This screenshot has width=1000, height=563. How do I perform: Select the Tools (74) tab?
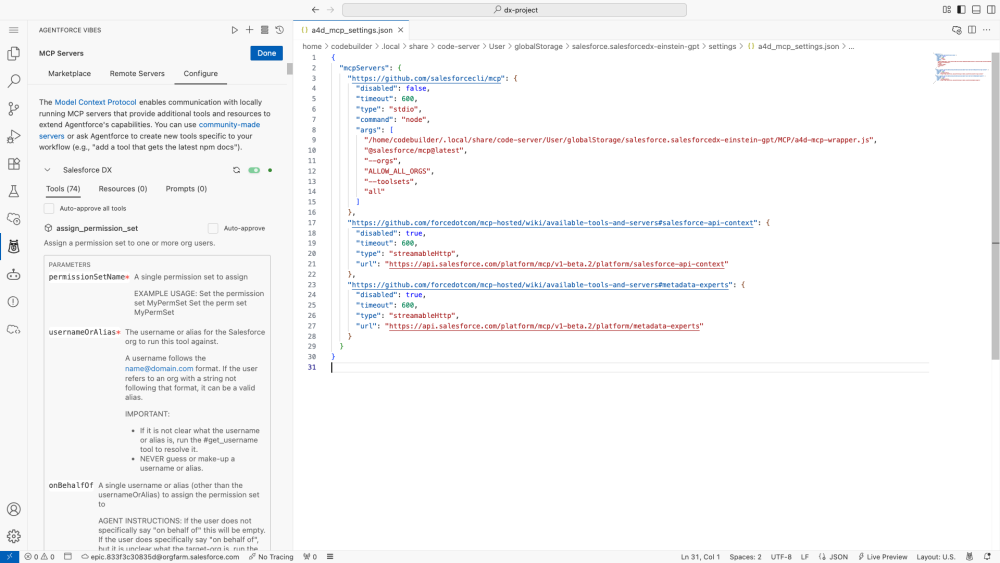pyautogui.click(x=63, y=189)
